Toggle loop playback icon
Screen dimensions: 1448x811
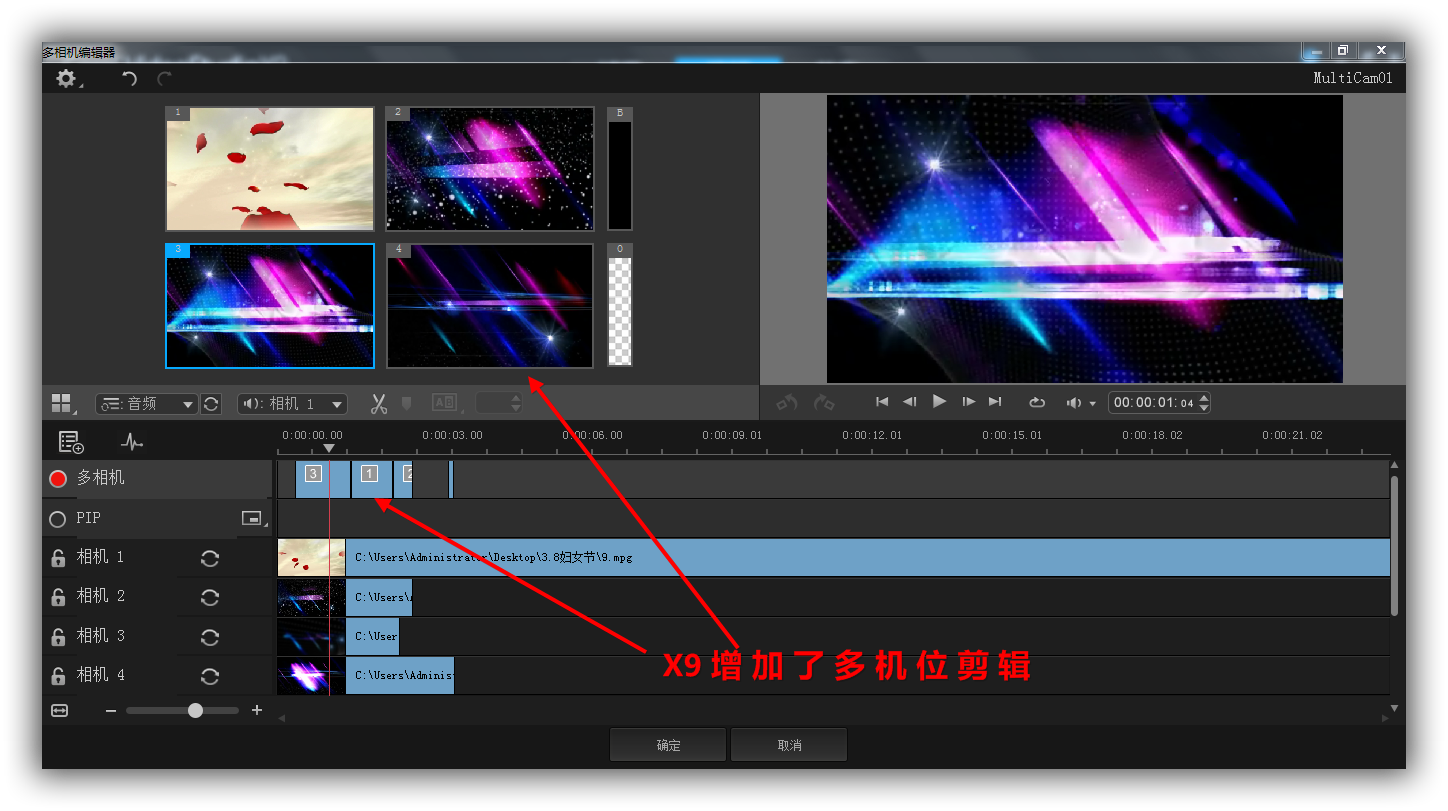(1037, 402)
